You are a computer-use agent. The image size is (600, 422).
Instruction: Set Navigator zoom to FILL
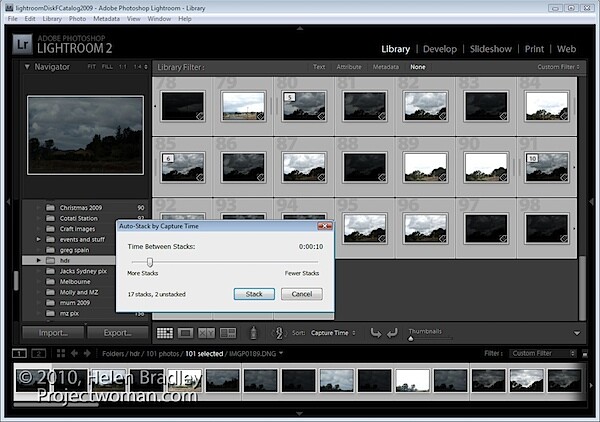click(107, 67)
